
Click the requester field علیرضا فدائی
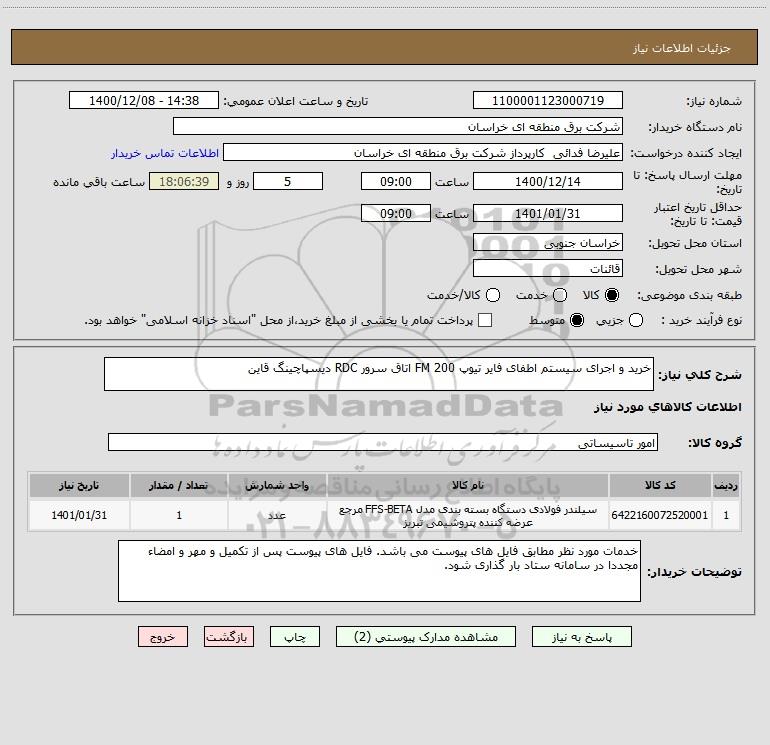pyautogui.click(x=423, y=153)
